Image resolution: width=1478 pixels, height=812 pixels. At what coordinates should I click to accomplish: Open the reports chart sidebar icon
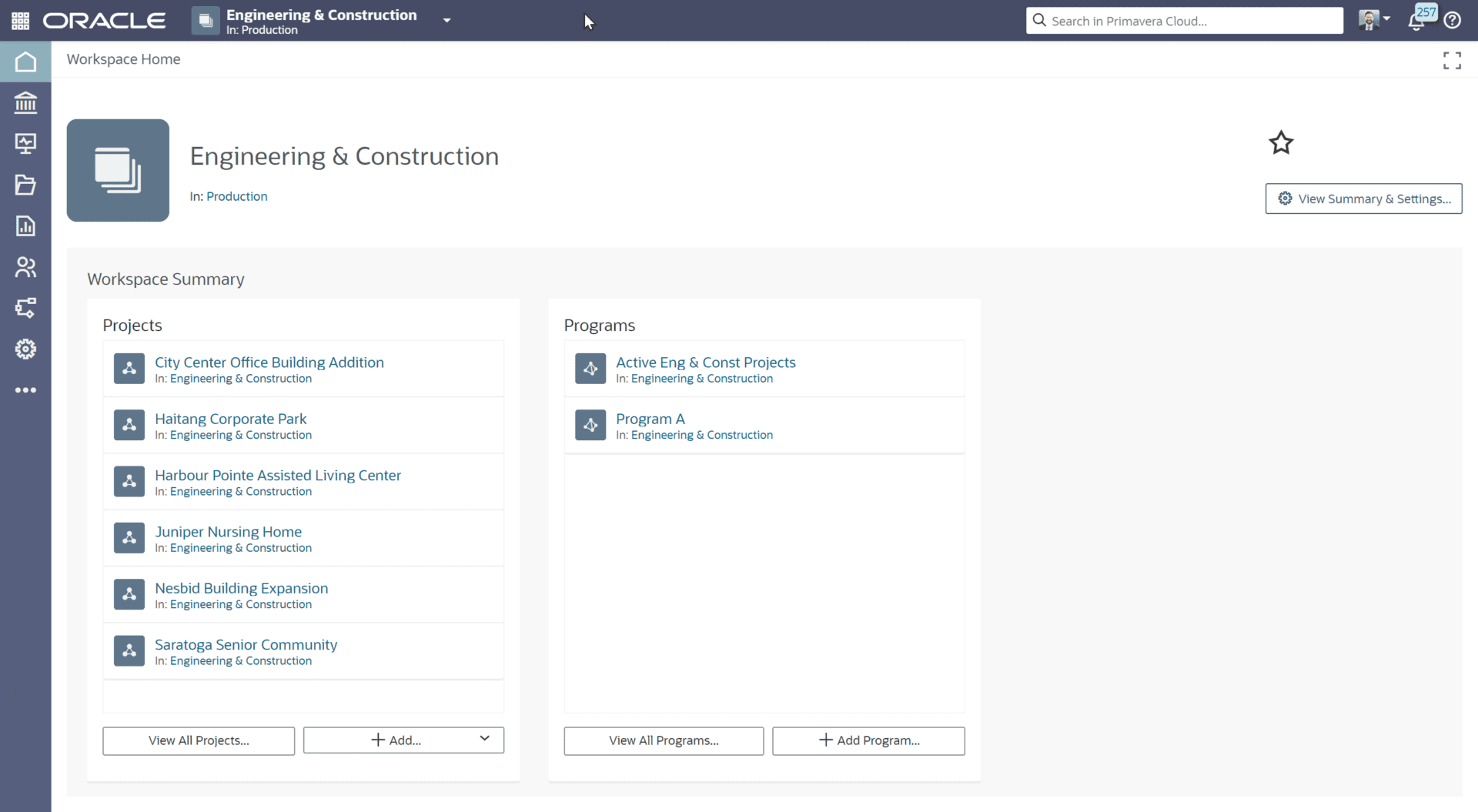click(x=25, y=226)
